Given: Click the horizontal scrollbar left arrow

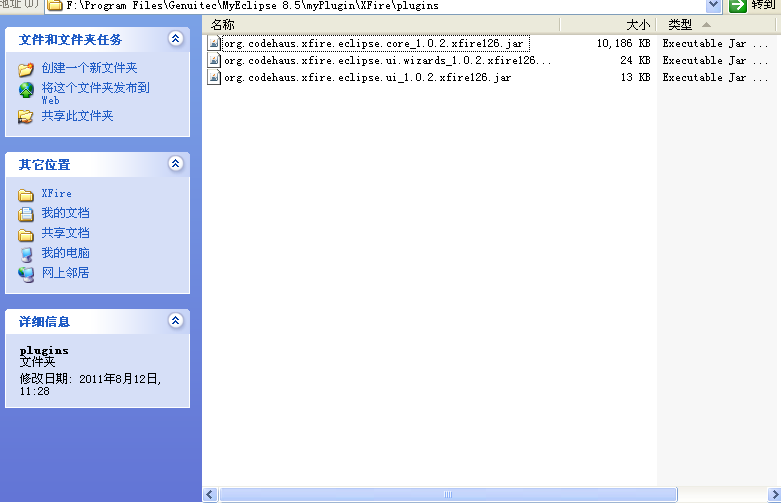Looking at the screenshot, I should point(210,495).
